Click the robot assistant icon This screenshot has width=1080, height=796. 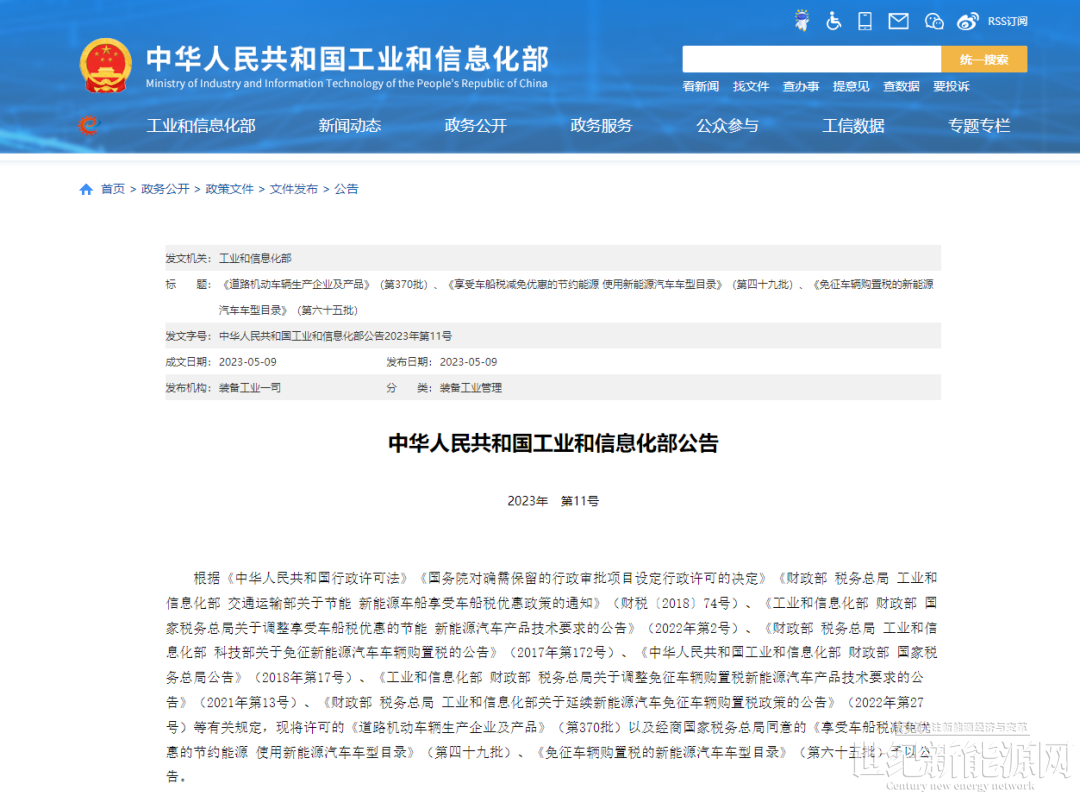pos(801,20)
